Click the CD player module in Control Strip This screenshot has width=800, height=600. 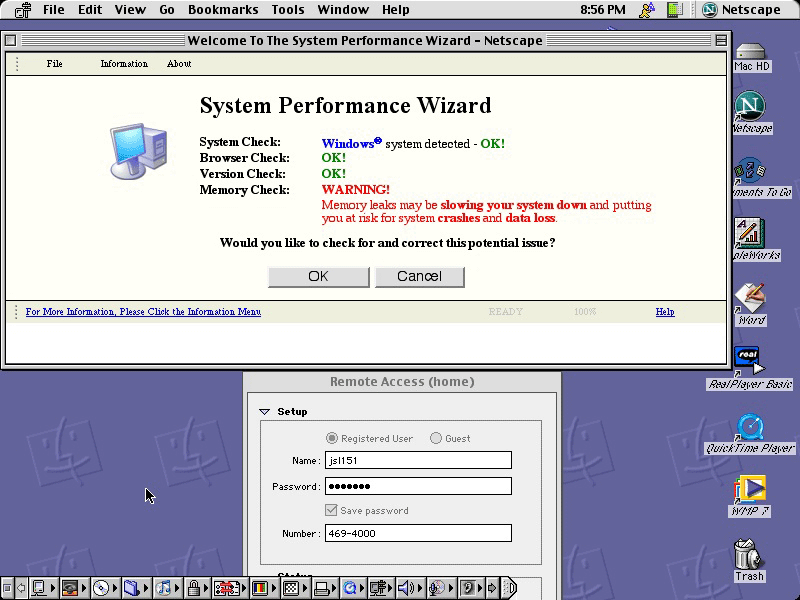[101, 588]
